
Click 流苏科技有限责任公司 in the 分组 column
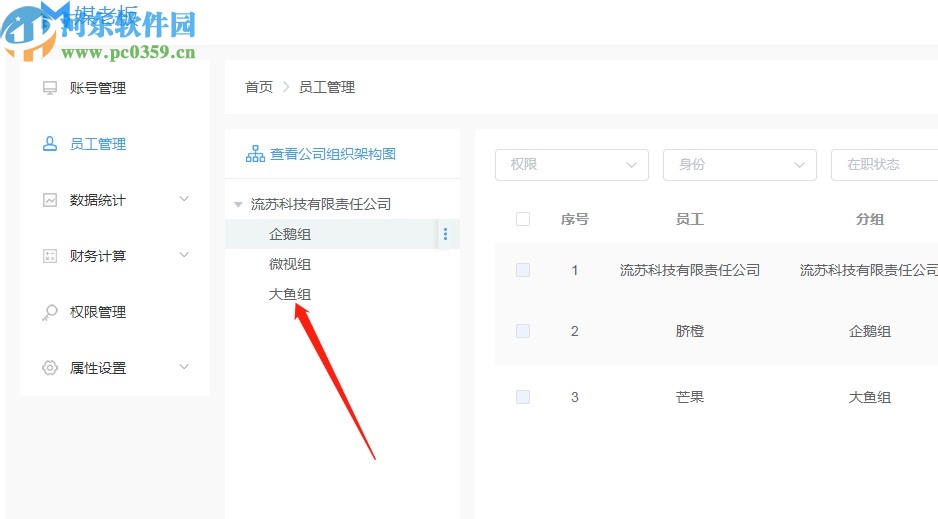tap(869, 270)
